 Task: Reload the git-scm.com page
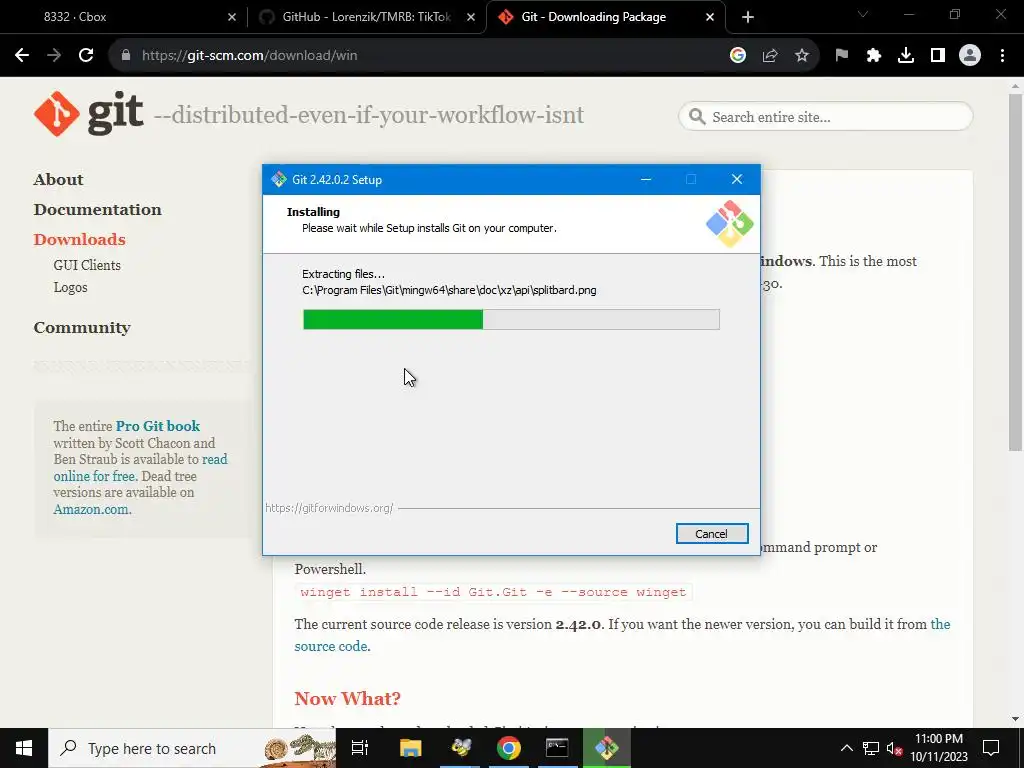coord(86,56)
